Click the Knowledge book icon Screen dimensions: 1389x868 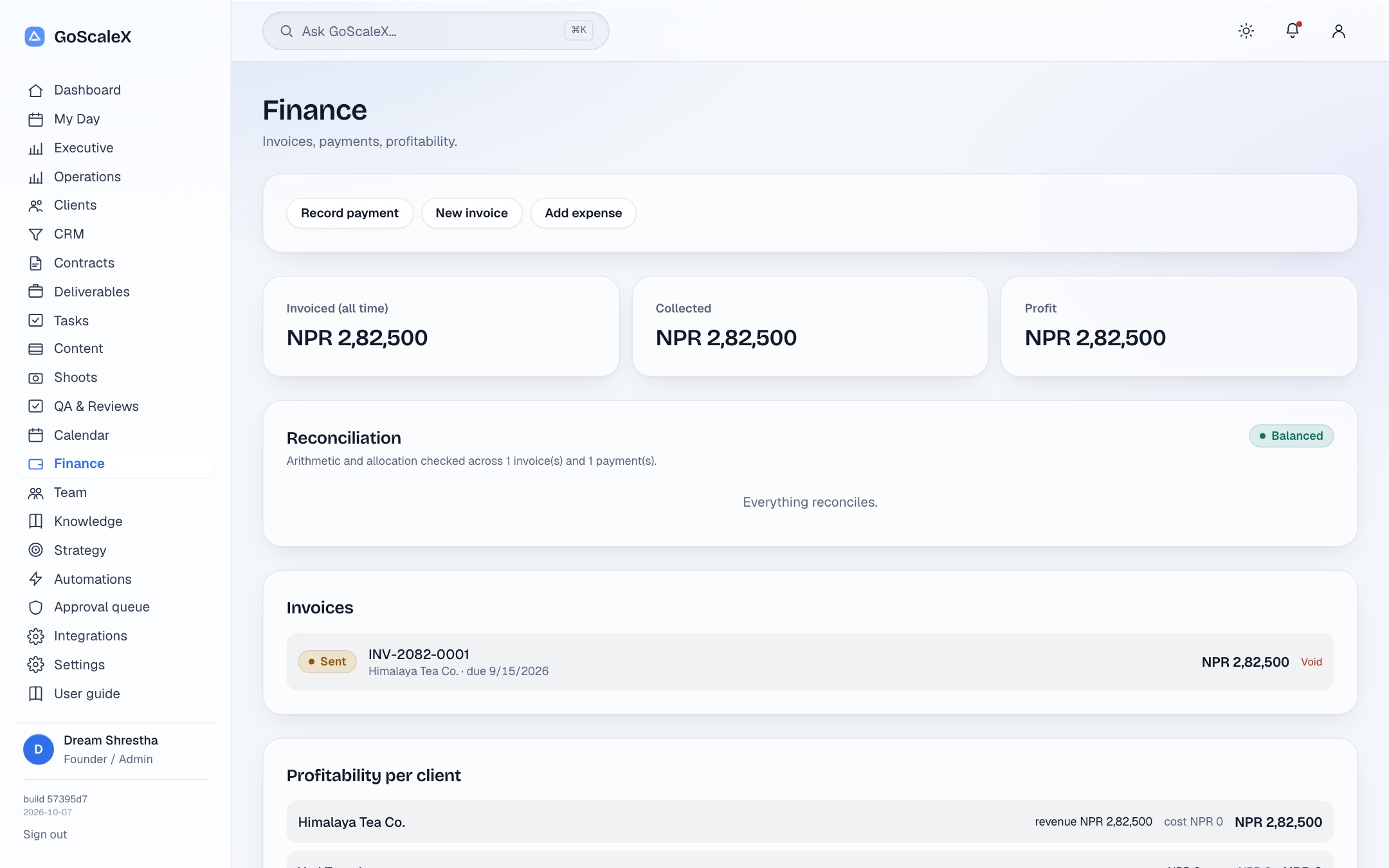36,521
